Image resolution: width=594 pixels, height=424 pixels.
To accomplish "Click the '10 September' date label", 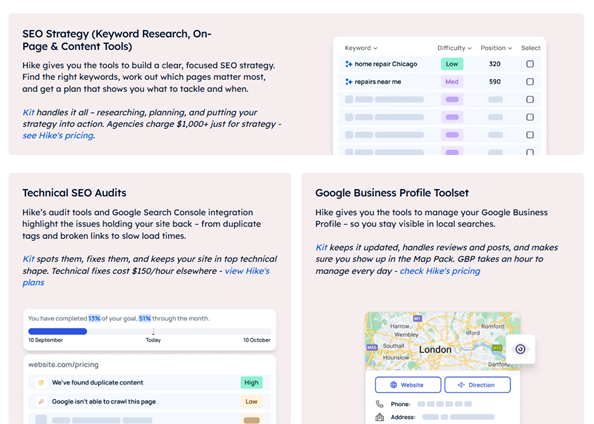I will pyautogui.click(x=45, y=340).
